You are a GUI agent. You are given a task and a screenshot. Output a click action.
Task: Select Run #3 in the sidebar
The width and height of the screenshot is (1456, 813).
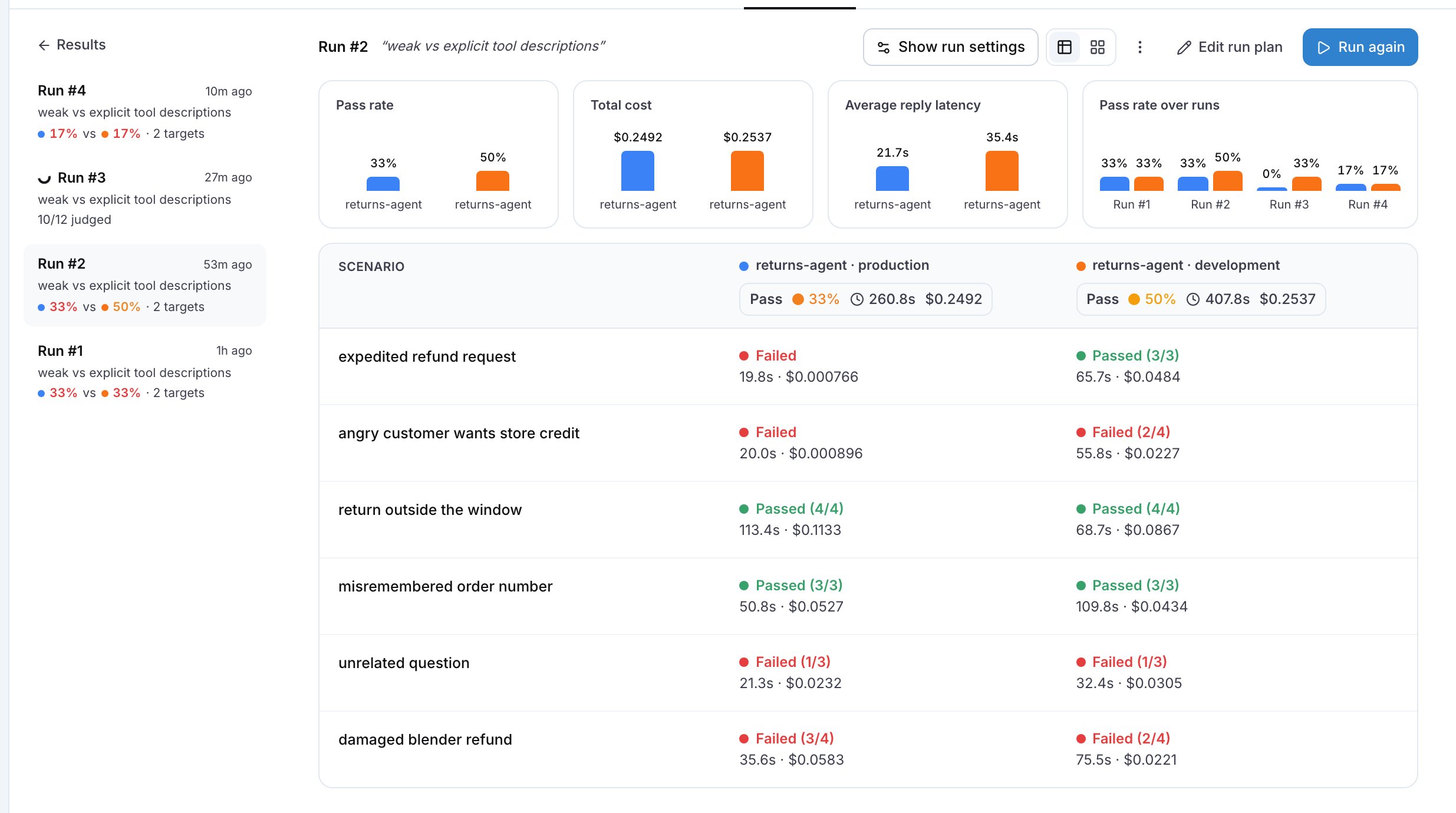(145, 198)
